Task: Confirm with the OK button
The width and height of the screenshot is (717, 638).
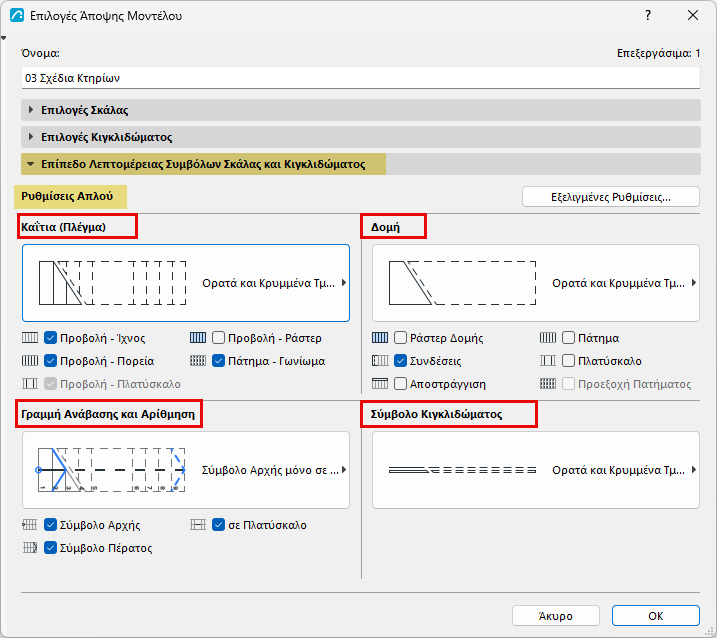Action: click(x=656, y=616)
